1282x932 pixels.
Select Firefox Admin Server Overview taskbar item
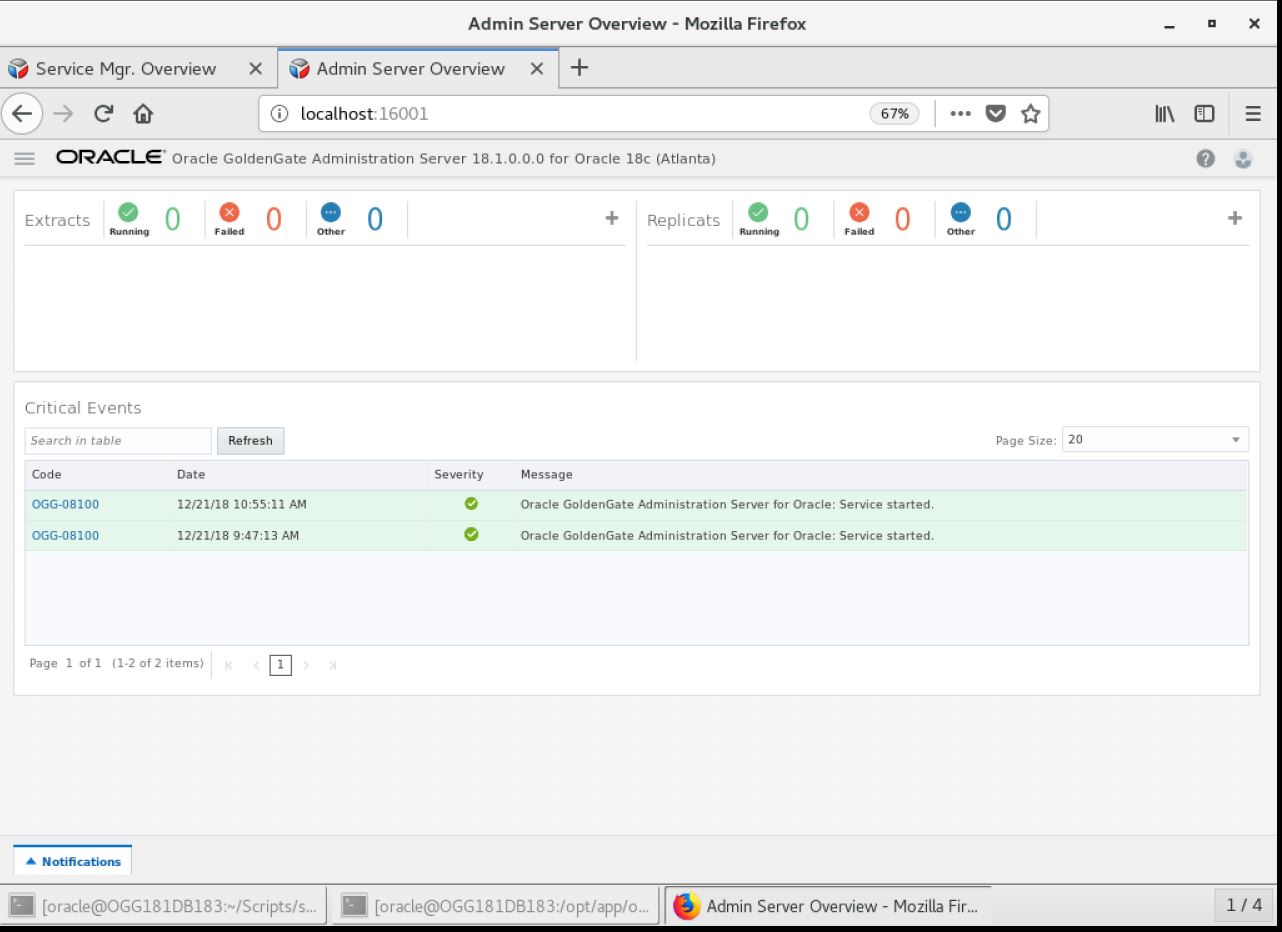(828, 906)
